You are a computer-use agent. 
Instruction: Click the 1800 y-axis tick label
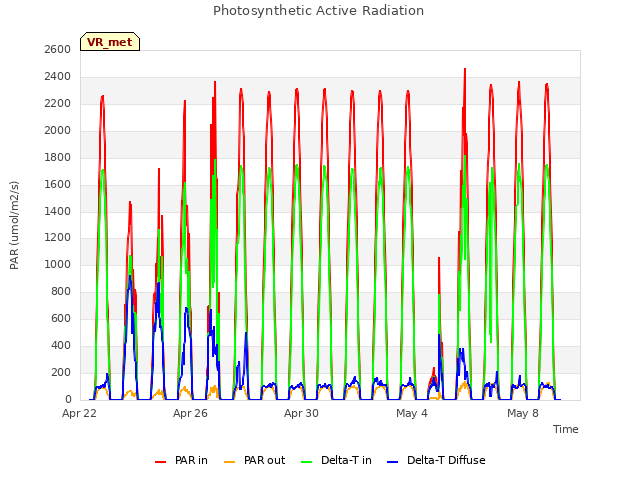(58, 157)
